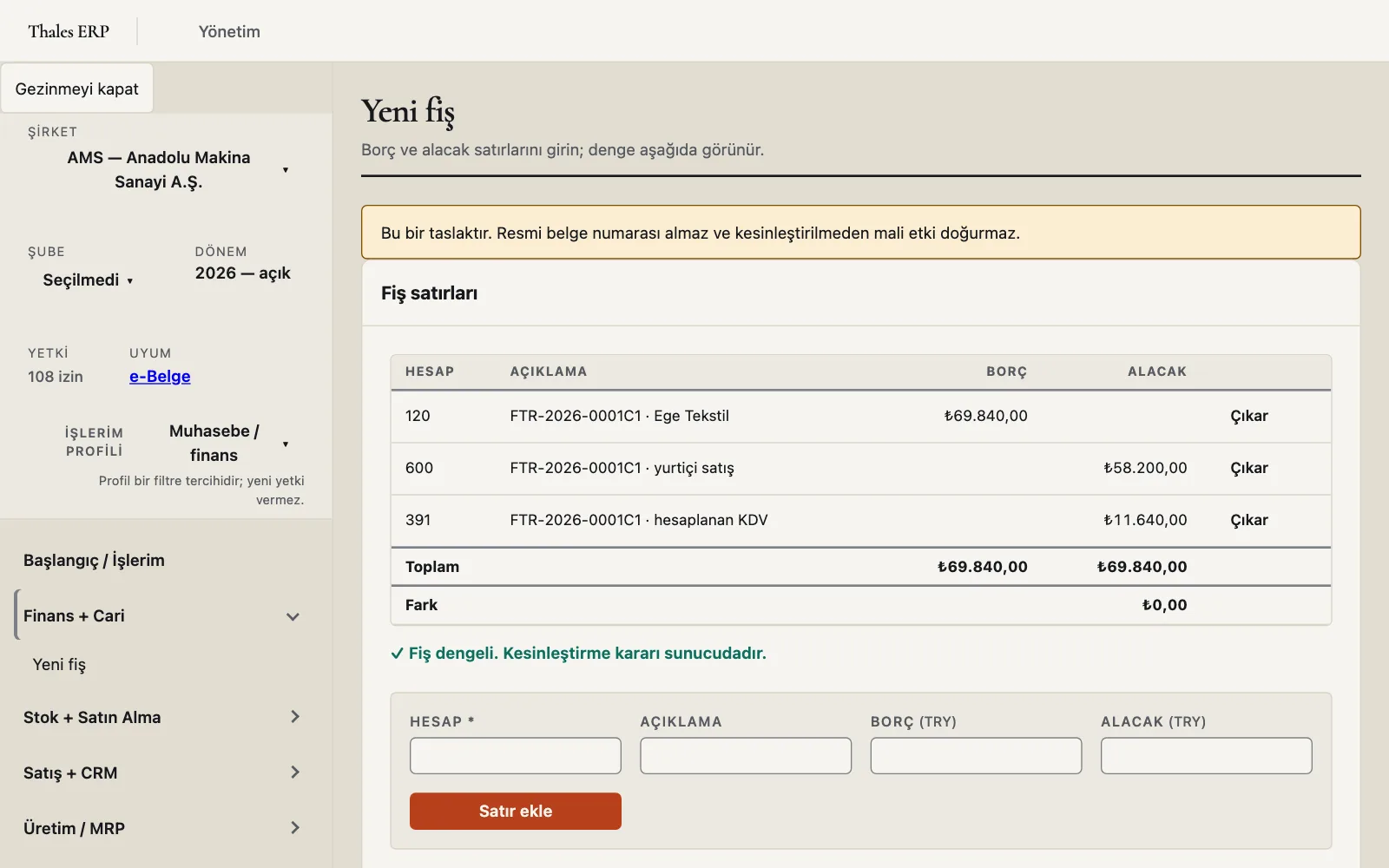Screen dimensions: 1389x868
Task: Click the Gezinmeyi kapat button
Action: [76, 89]
